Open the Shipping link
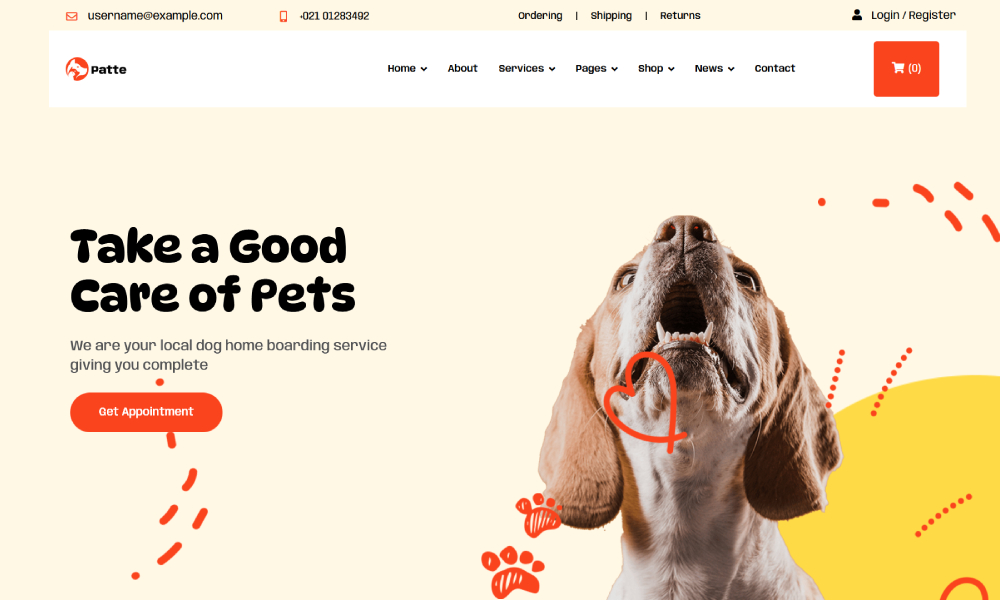1000x600 pixels. (x=611, y=15)
